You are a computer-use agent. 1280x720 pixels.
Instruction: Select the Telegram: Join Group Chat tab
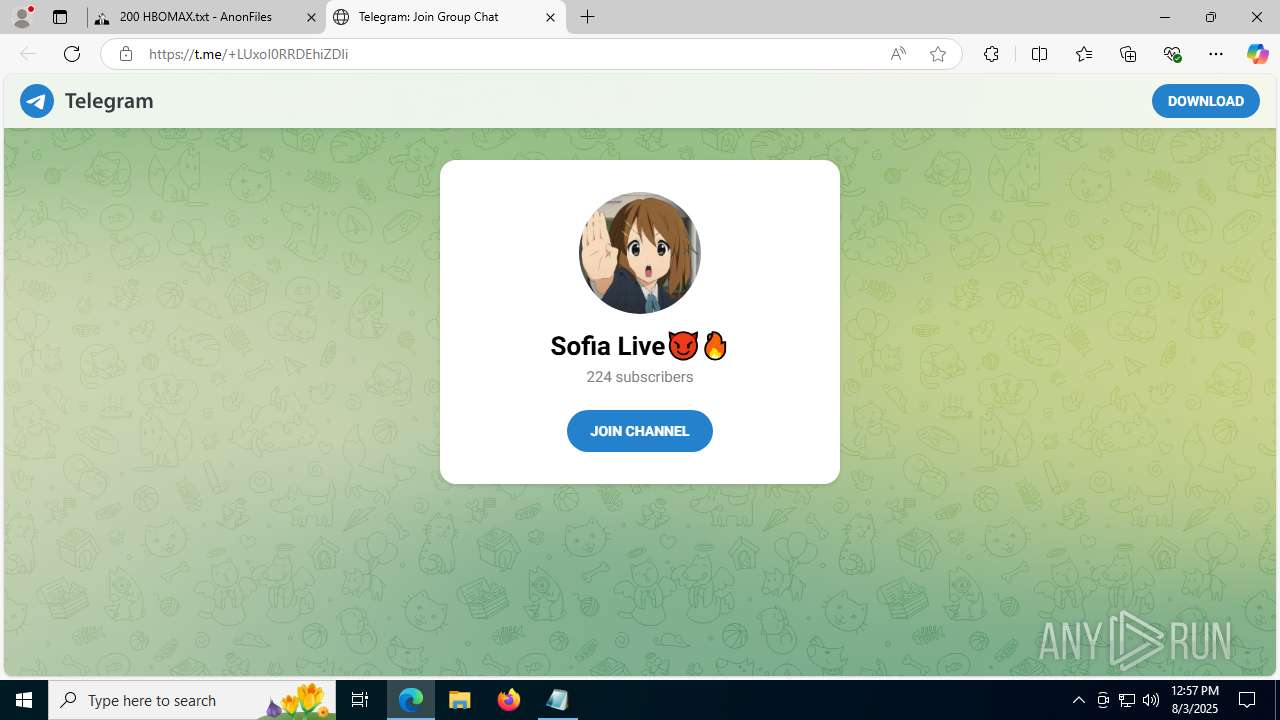(x=445, y=17)
